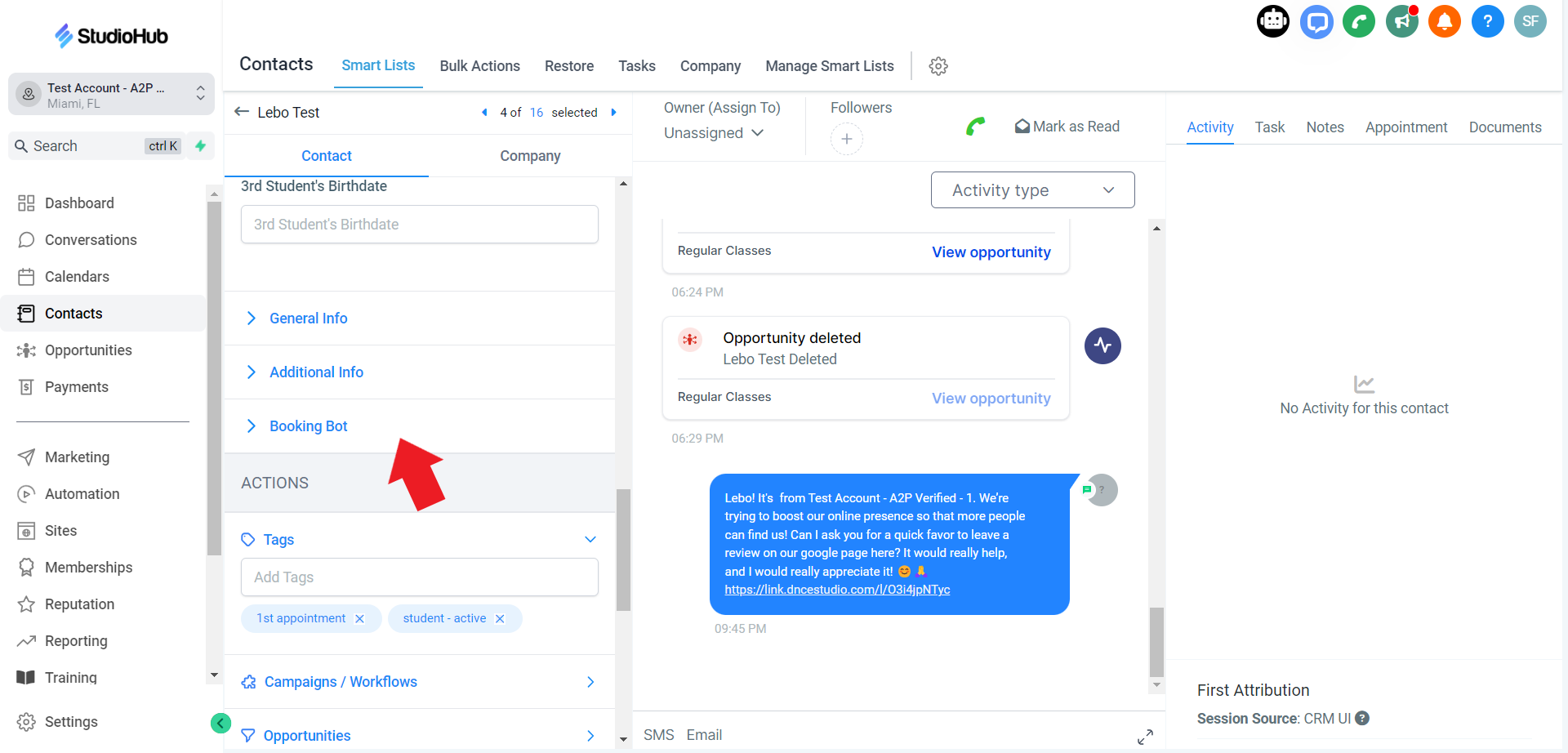
Task: Click the Add Tags input
Action: (420, 577)
